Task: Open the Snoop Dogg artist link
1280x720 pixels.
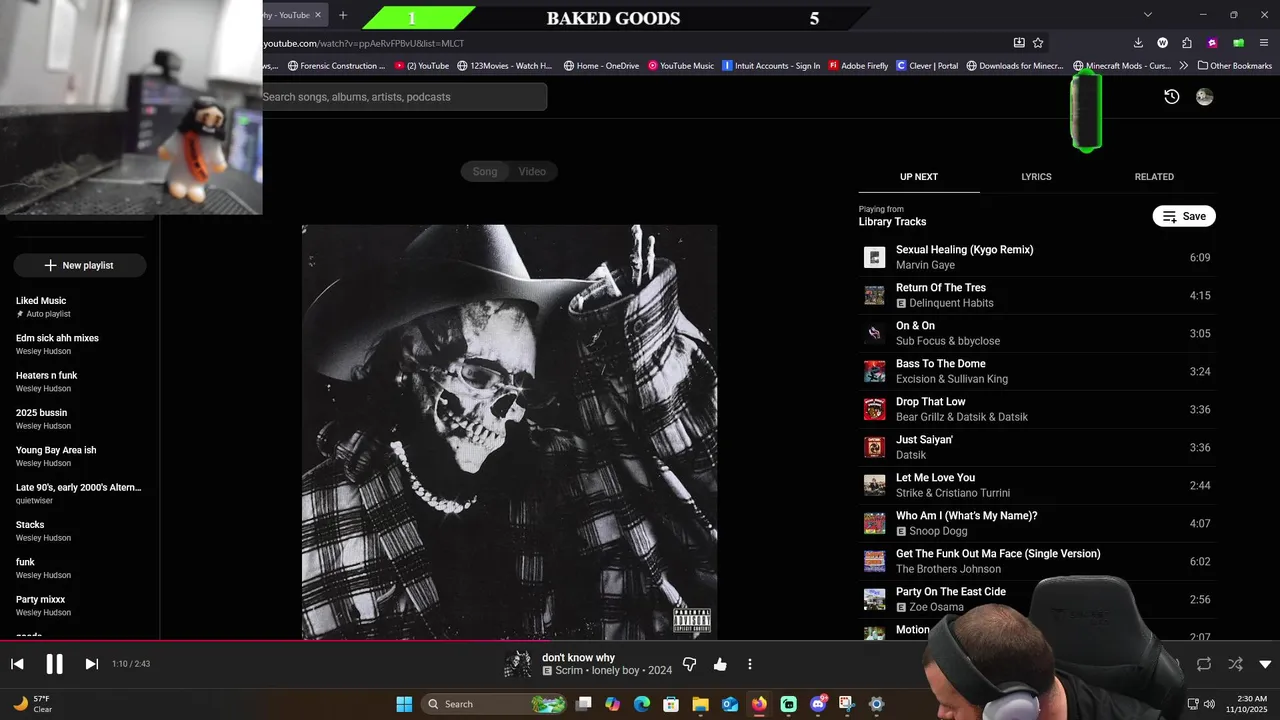Action: (938, 531)
